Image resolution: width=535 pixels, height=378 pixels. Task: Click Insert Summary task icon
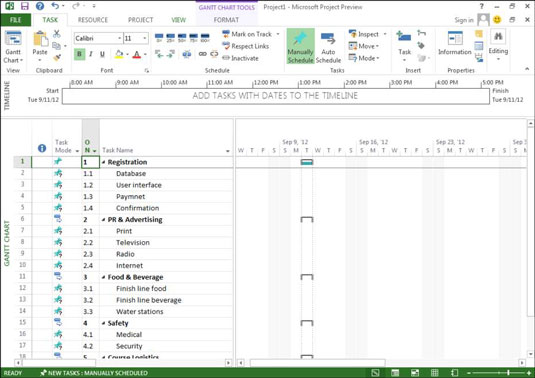(422, 33)
